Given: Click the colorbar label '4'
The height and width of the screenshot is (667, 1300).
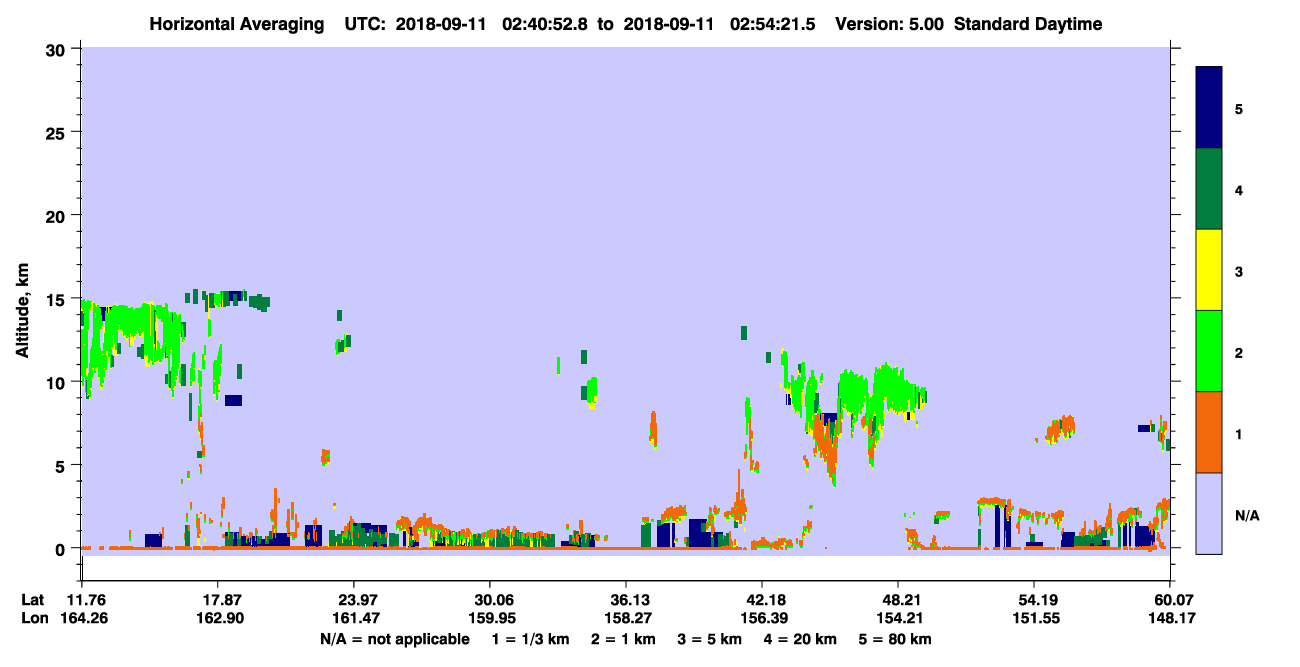Looking at the screenshot, I should tap(1239, 189).
